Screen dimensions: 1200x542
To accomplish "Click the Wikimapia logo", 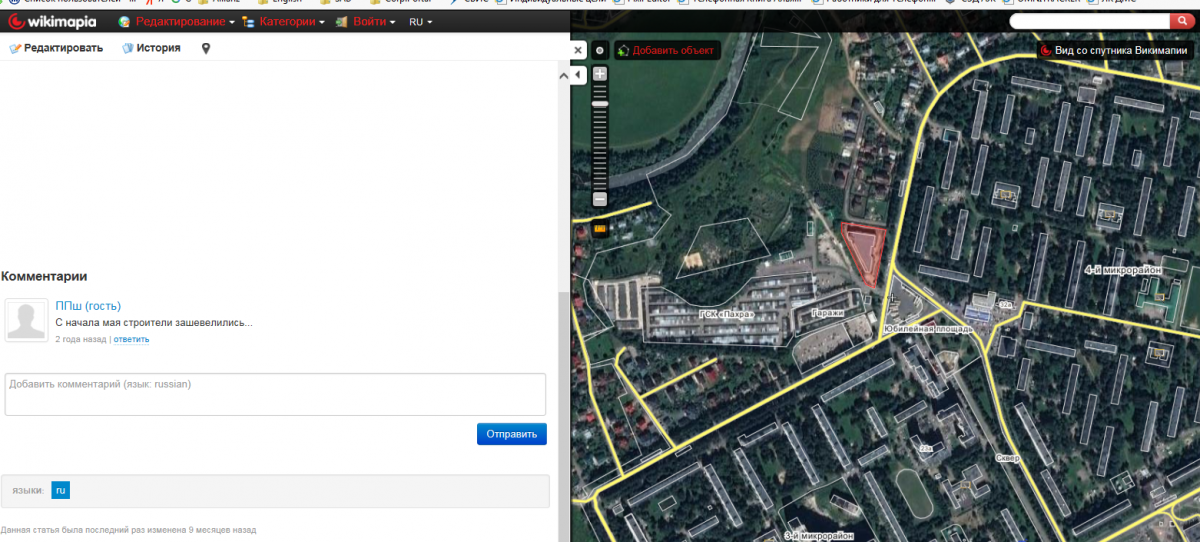I will point(52,21).
